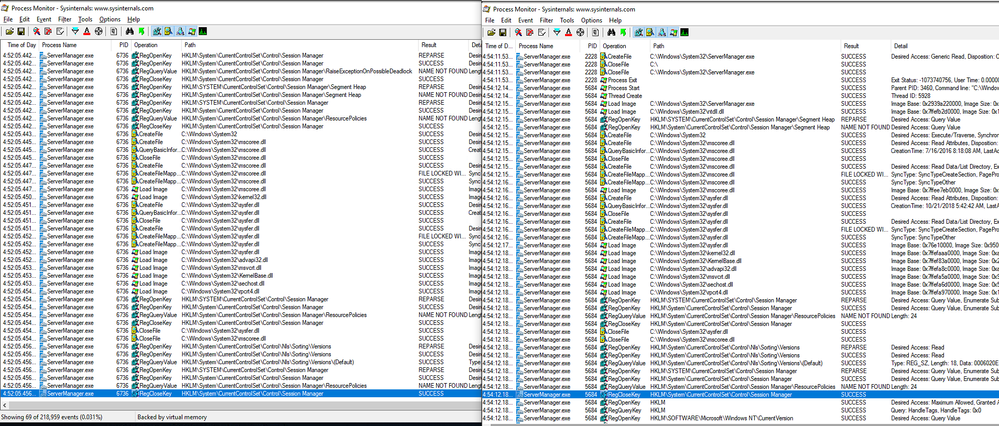Image resolution: width=999 pixels, height=426 pixels.
Task: Select Load Image ntdll.dll row in right window
Action: pos(740,111)
